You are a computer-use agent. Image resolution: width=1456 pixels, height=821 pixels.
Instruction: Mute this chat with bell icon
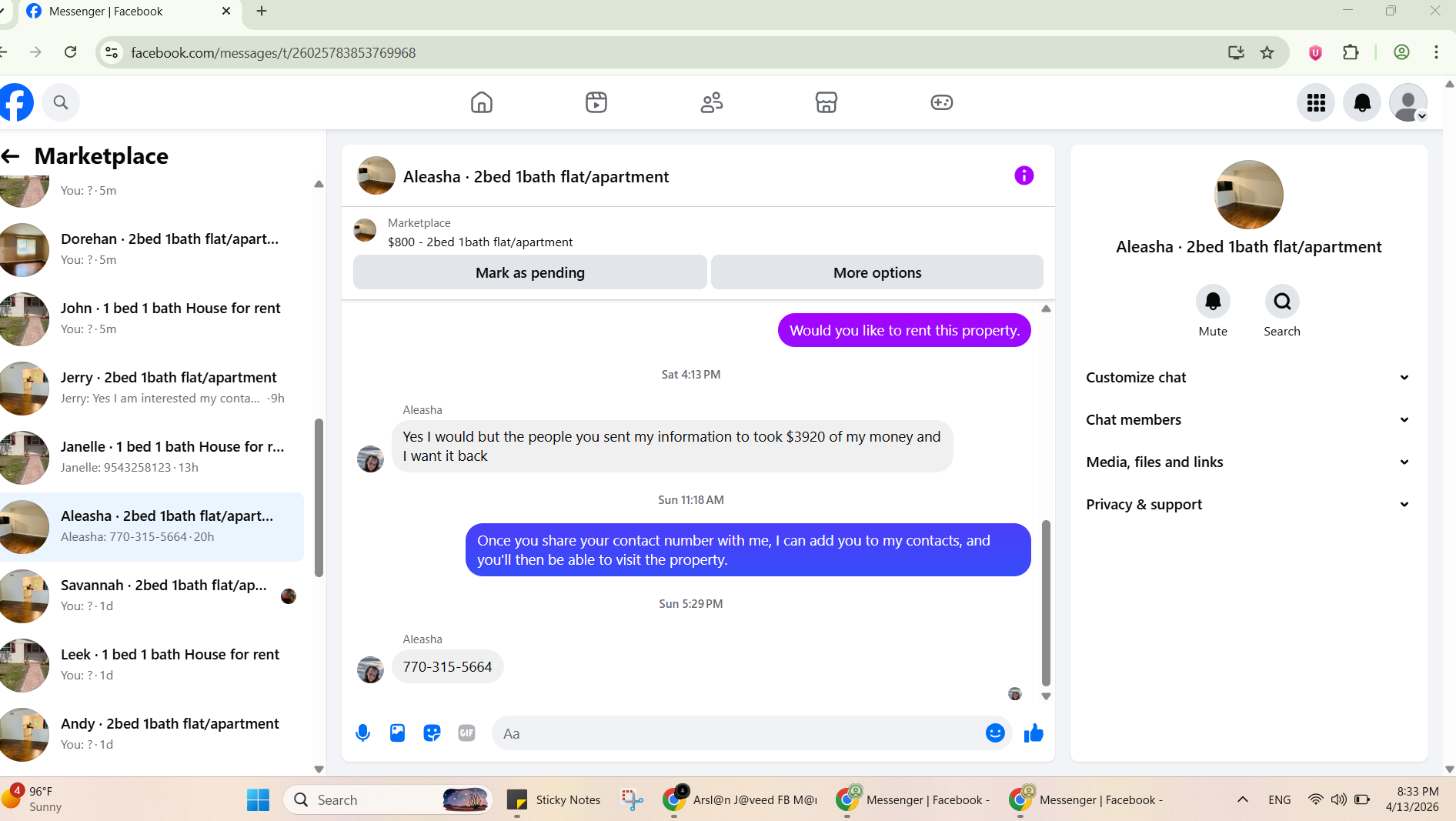pos(1213,301)
